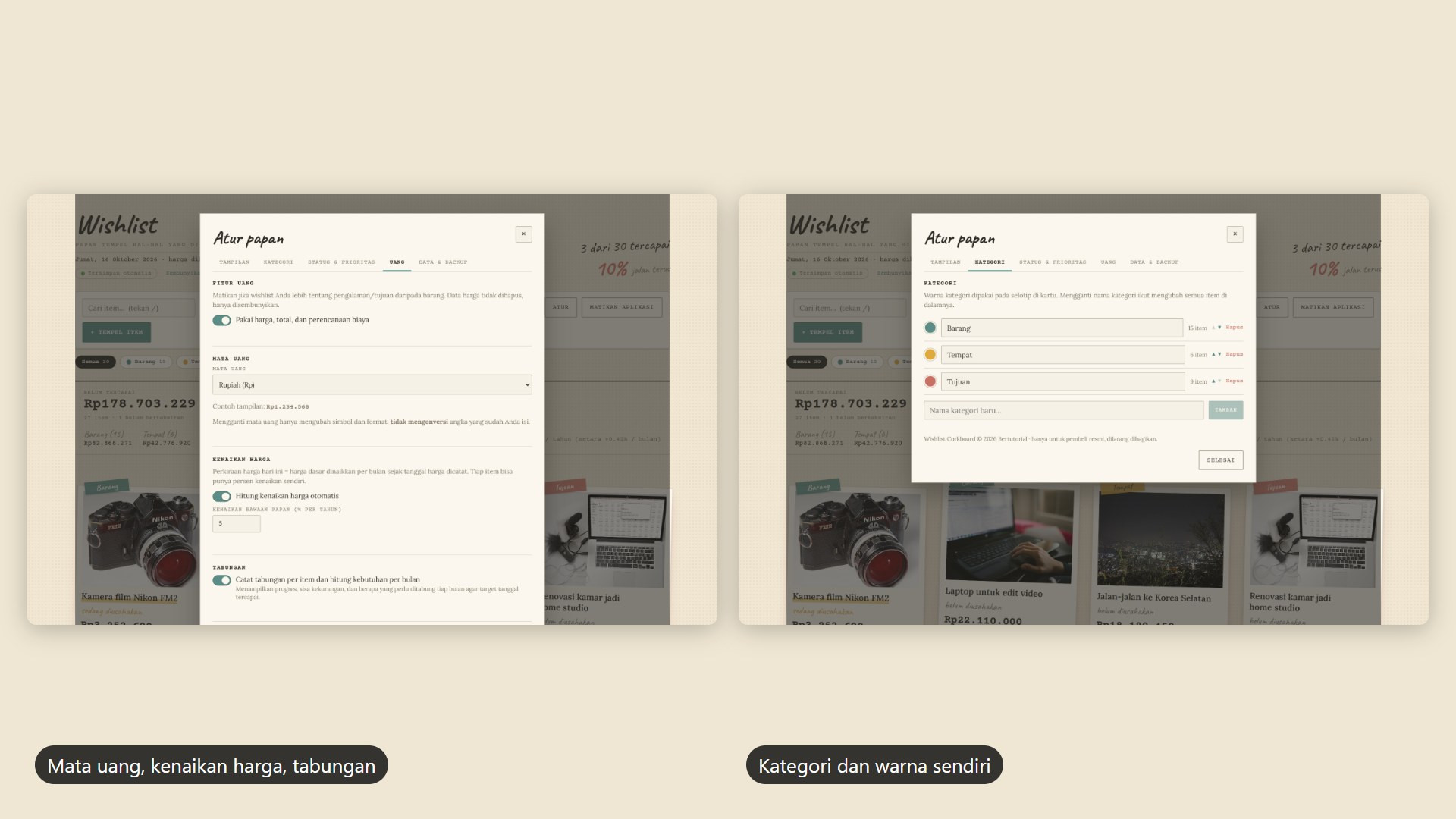The image size is (1456, 819).
Task: Click the Tambah category button
Action: 1225,410
